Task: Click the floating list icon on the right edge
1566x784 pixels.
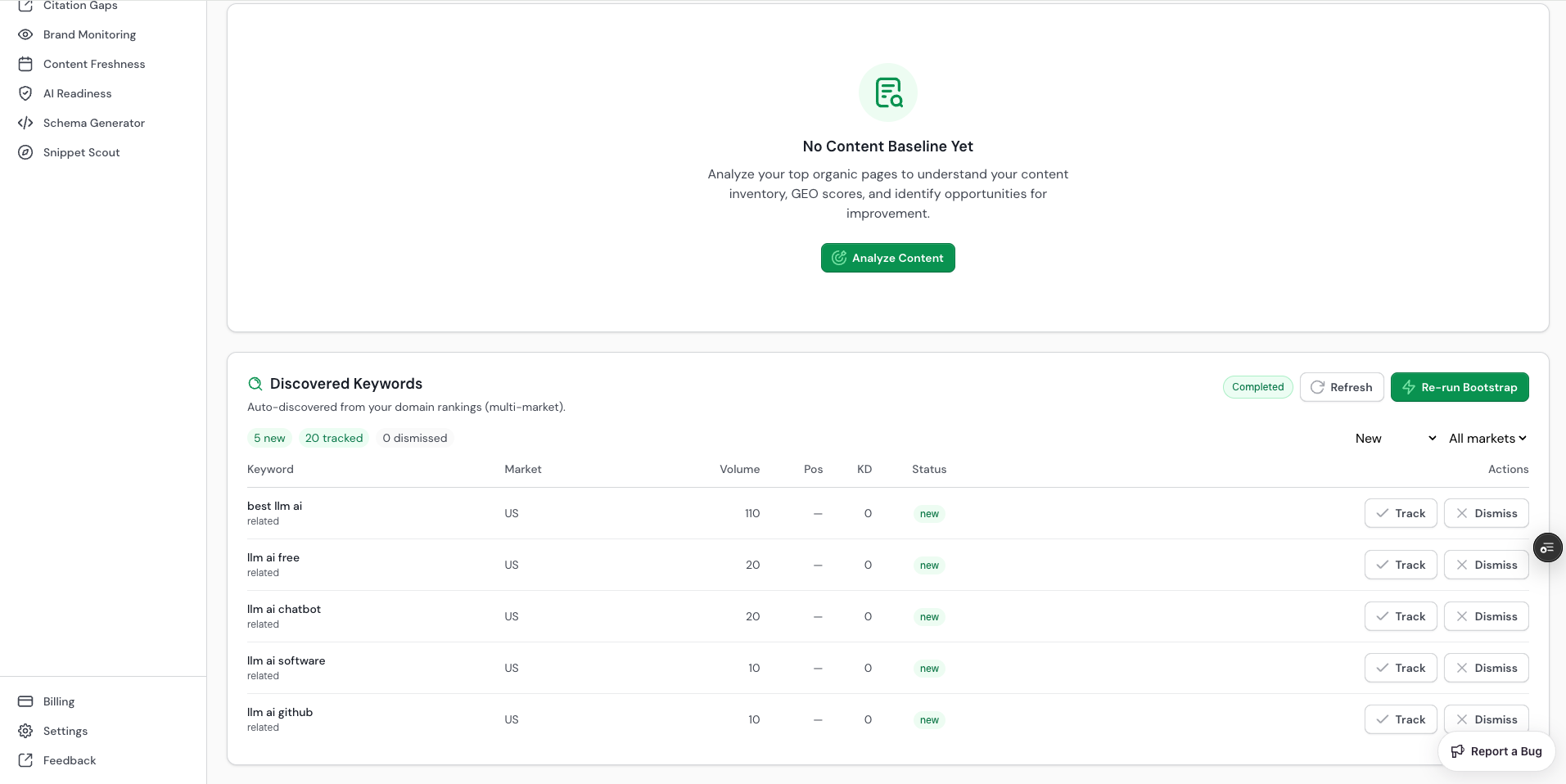Action: pyautogui.click(x=1547, y=547)
